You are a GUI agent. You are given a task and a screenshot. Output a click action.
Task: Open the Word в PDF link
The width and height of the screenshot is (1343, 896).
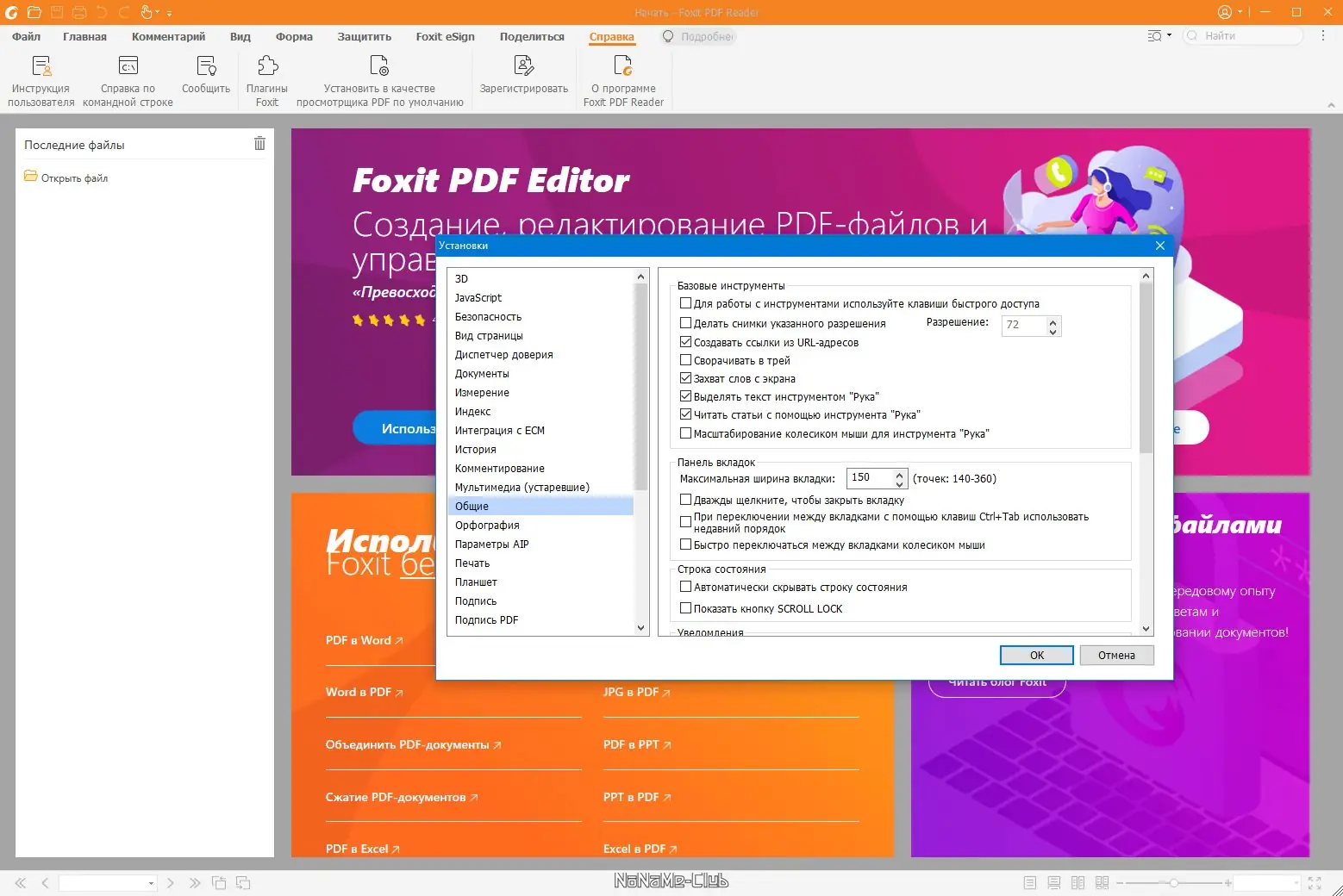364,692
